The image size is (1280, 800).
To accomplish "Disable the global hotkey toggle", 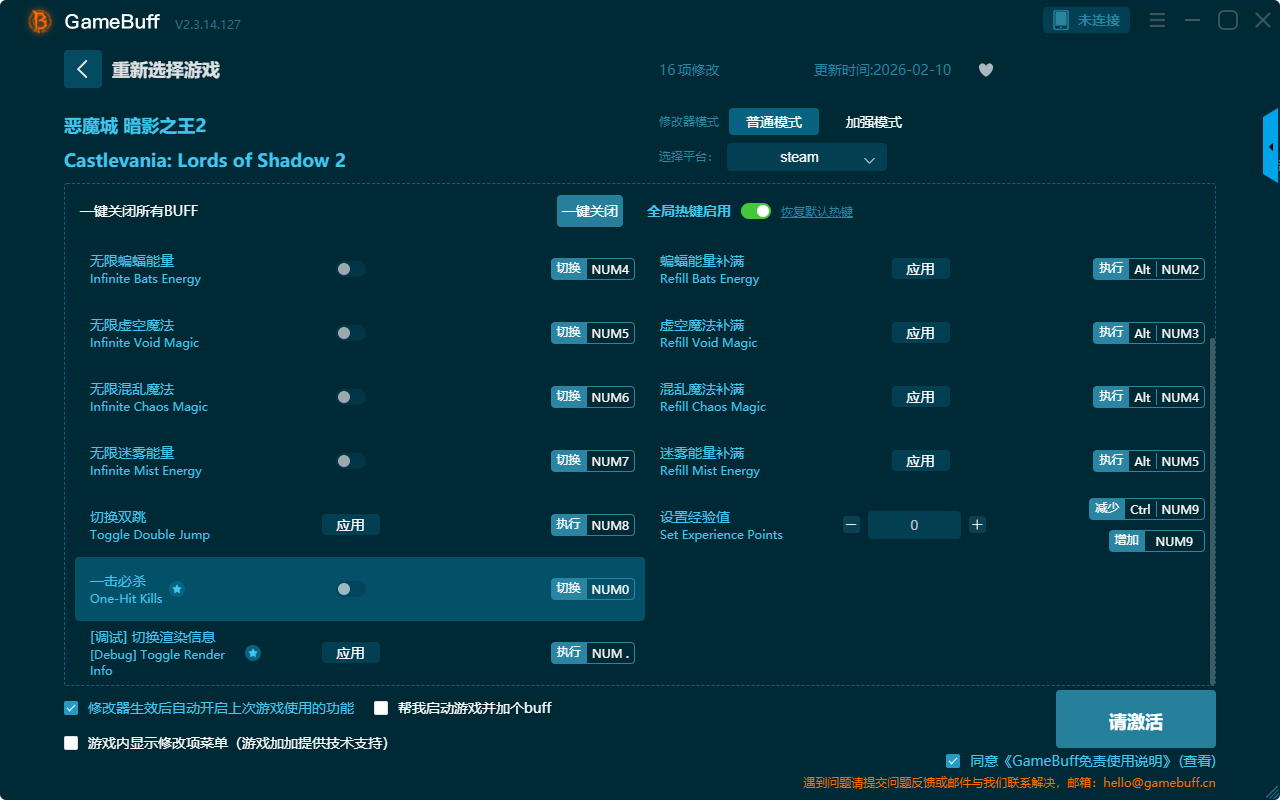I will [756, 211].
